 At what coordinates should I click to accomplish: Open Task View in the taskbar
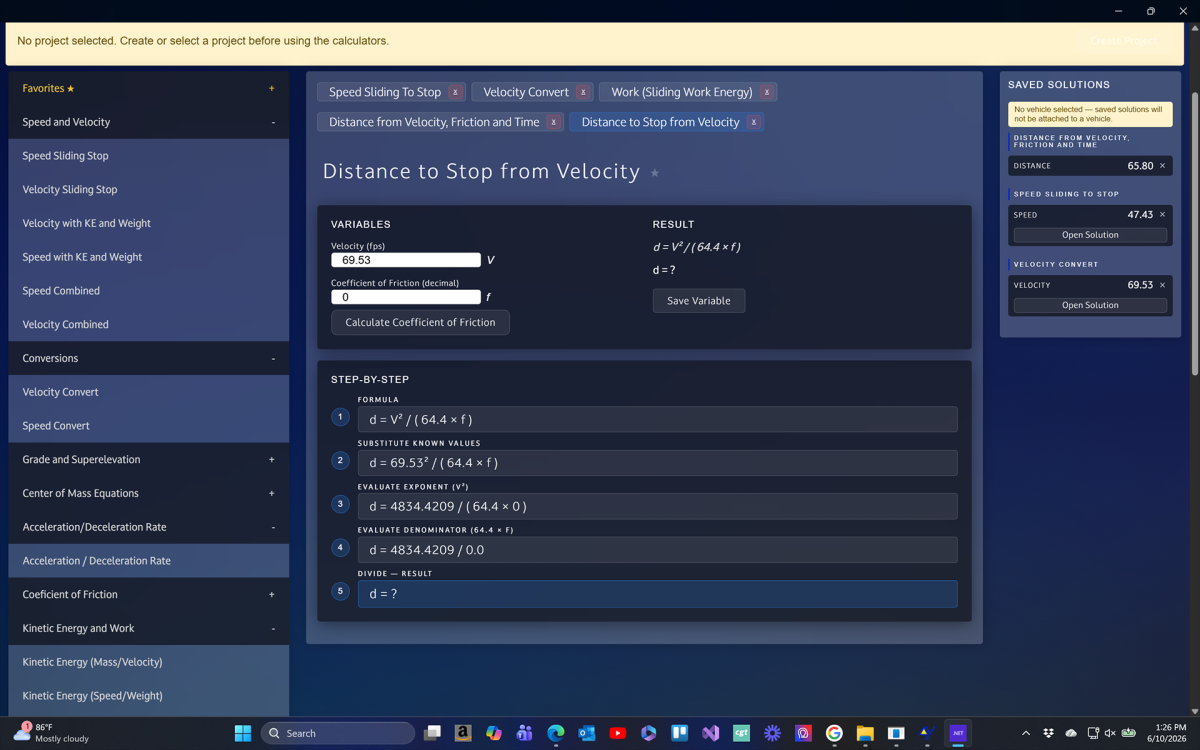click(x=432, y=733)
